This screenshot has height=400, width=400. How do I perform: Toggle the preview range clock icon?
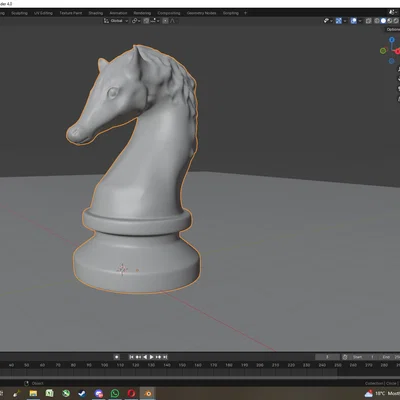(345, 357)
